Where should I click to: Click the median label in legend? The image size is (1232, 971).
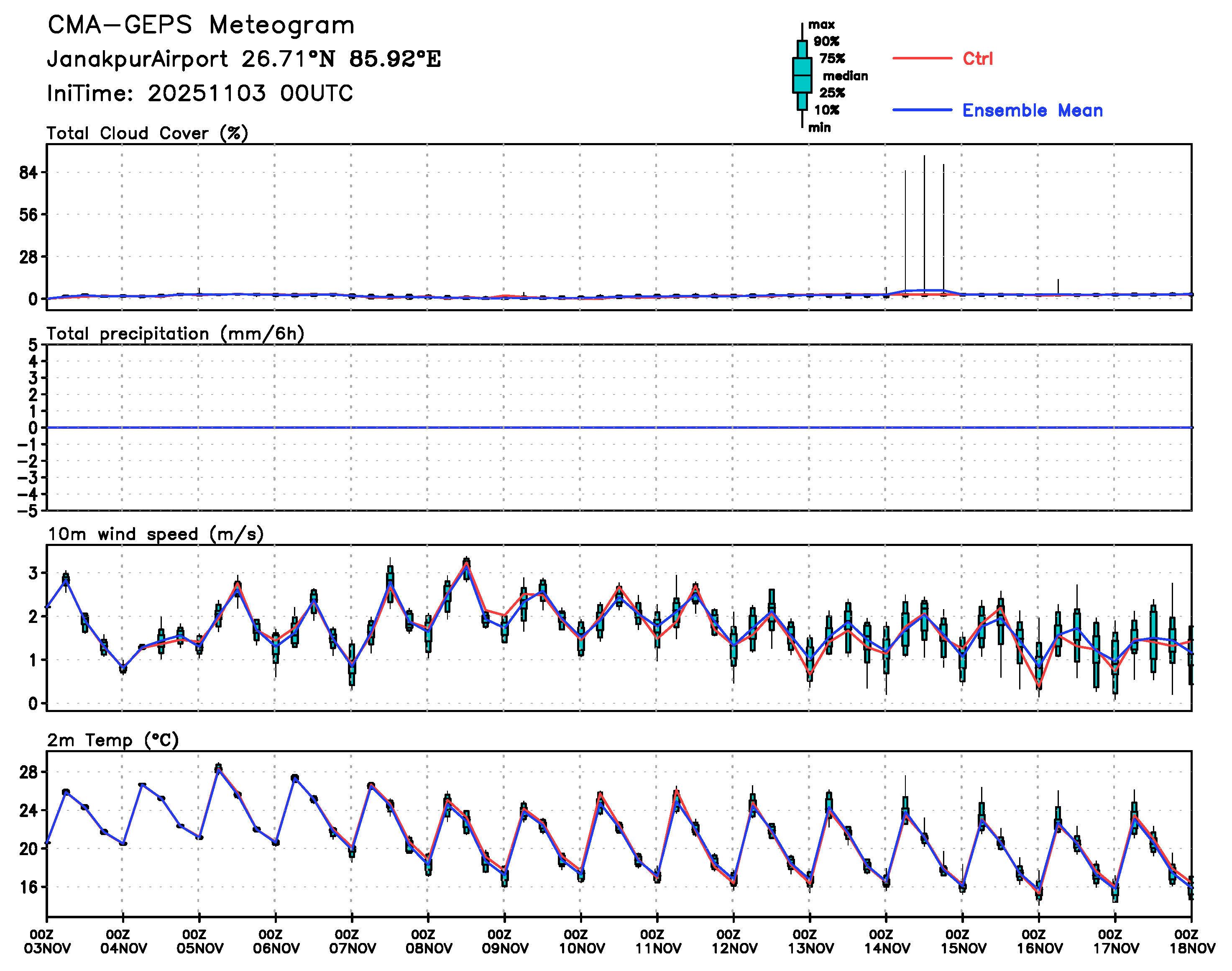click(x=845, y=76)
